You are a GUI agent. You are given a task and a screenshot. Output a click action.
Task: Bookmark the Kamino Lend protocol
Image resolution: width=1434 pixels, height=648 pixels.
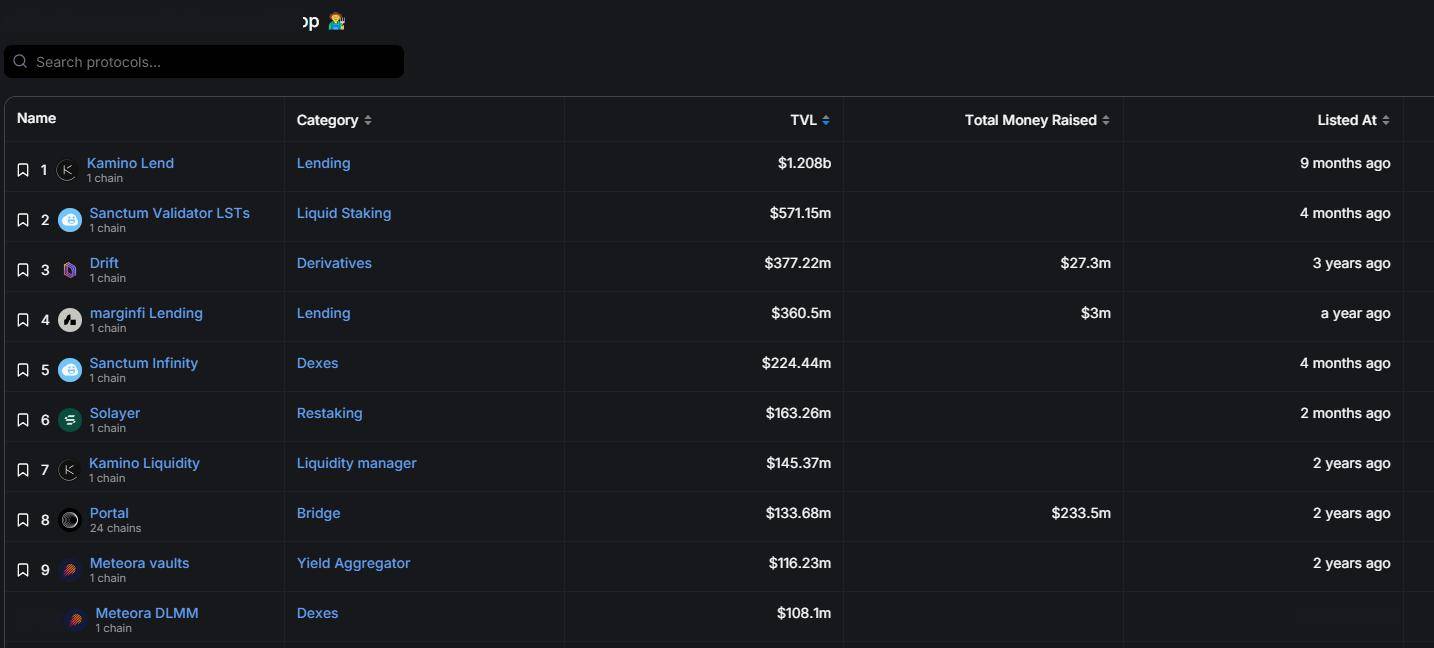[x=23, y=170]
